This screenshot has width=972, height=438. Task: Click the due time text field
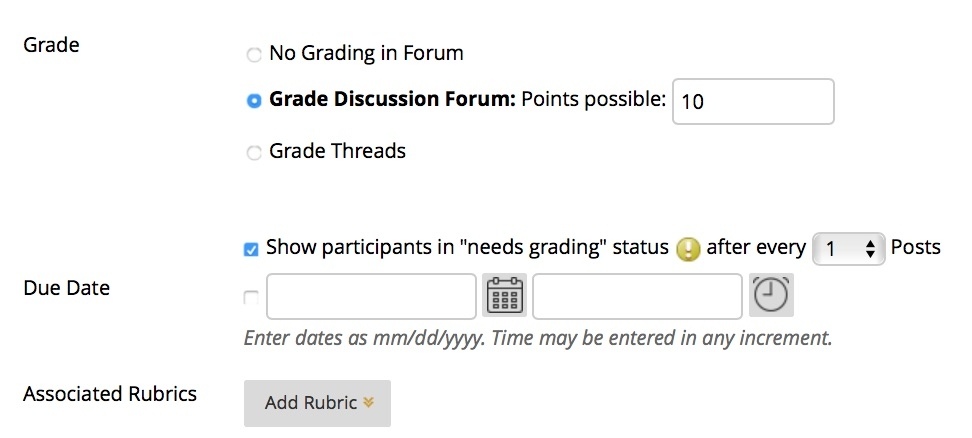637,296
